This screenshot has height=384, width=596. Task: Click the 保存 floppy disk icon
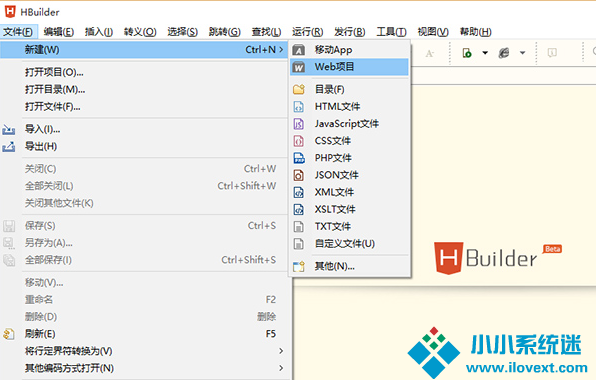(x=9, y=226)
